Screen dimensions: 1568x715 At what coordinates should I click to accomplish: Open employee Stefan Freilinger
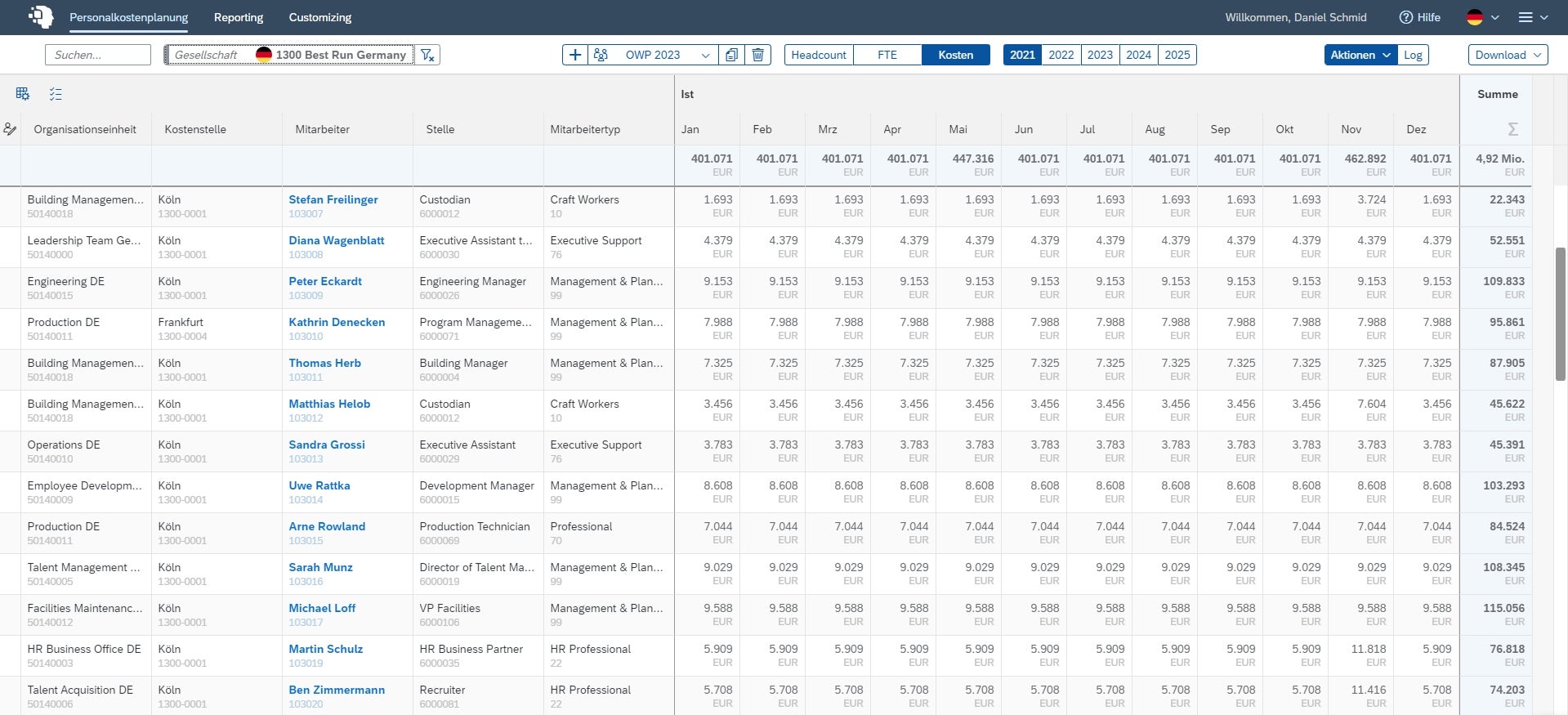(333, 199)
